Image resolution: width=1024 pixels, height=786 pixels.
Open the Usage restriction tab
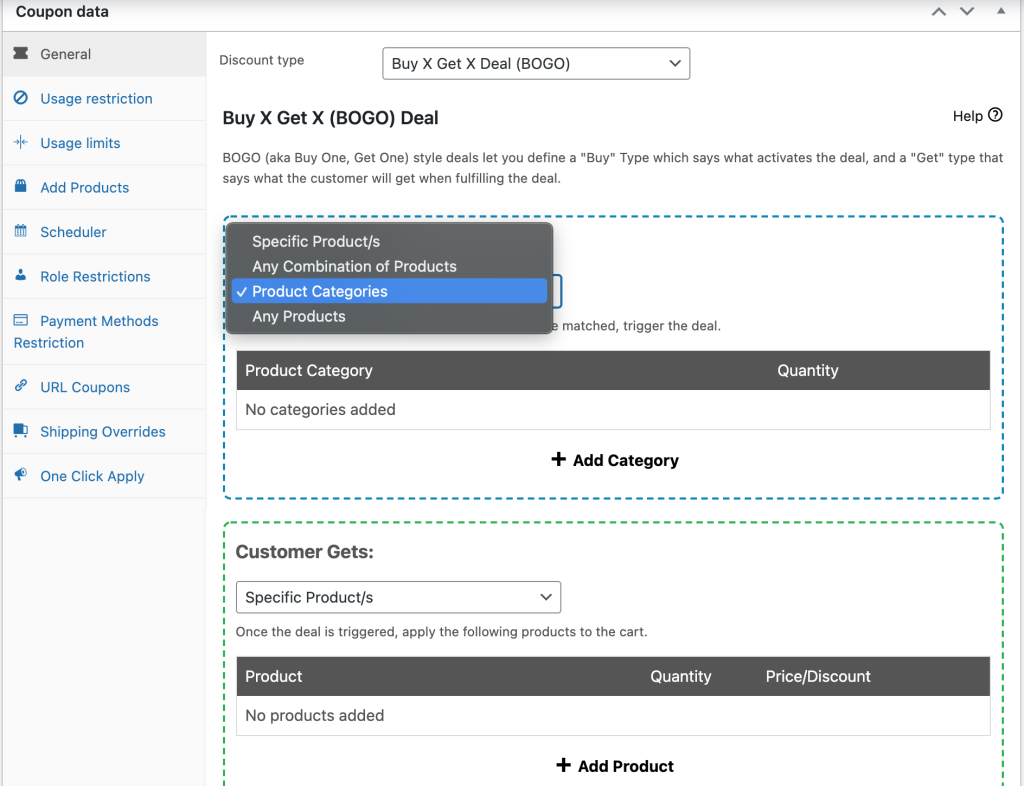pyautogui.click(x=104, y=99)
